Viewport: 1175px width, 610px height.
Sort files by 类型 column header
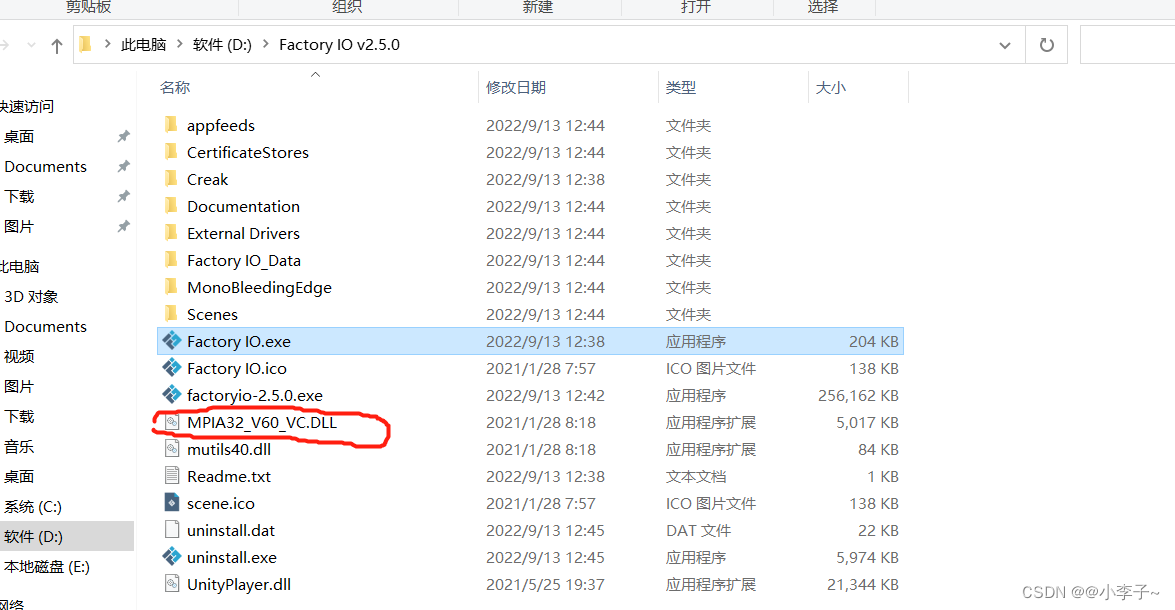click(x=680, y=88)
